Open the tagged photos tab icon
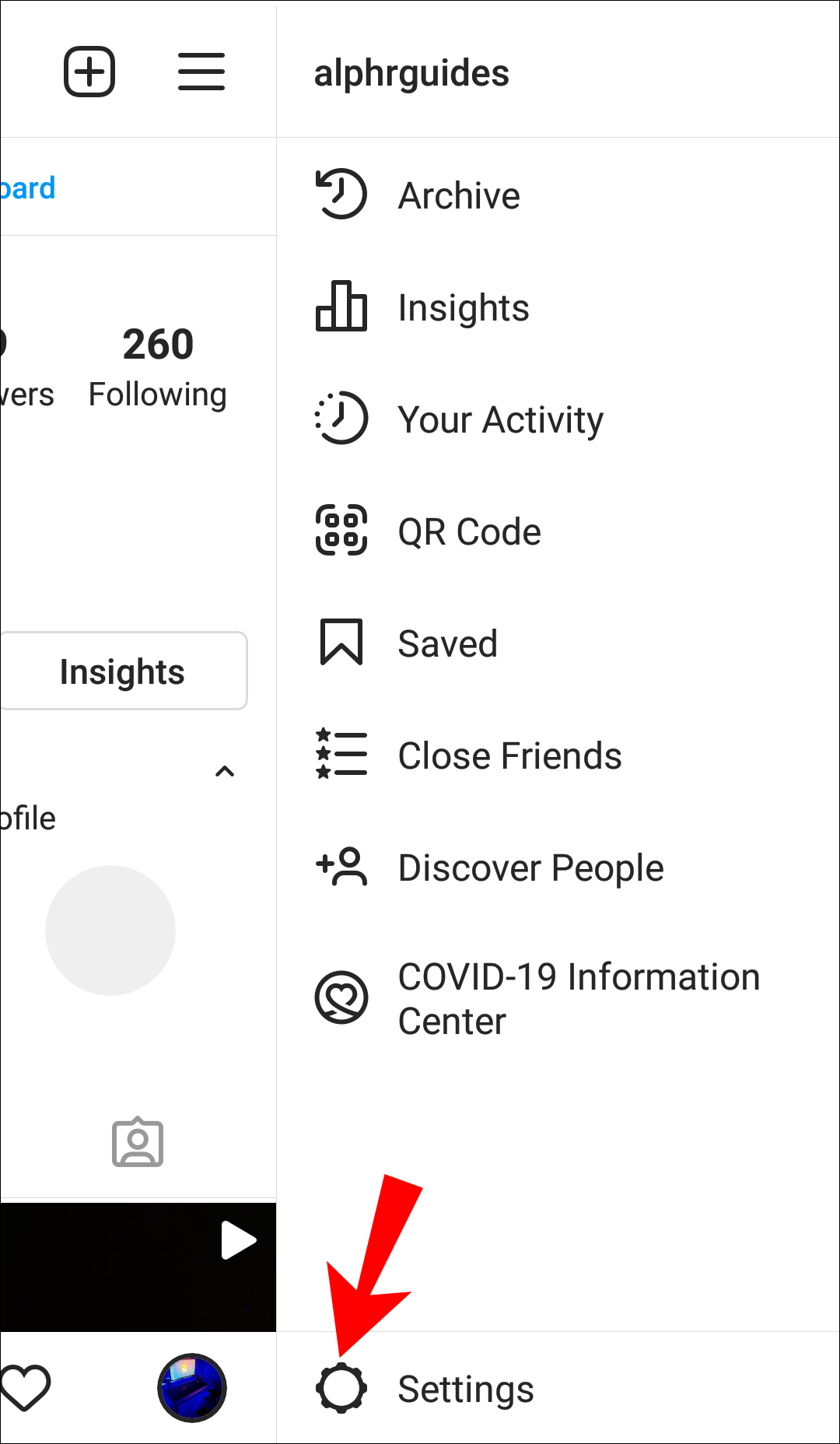 [138, 1143]
